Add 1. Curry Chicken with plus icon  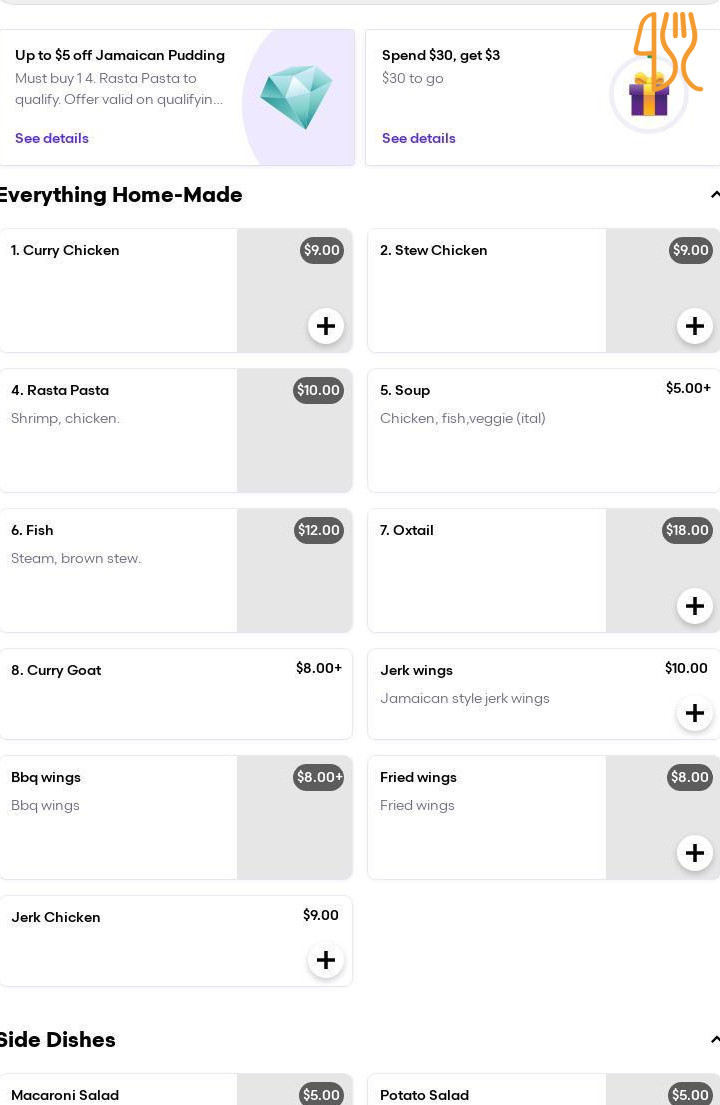(325, 326)
